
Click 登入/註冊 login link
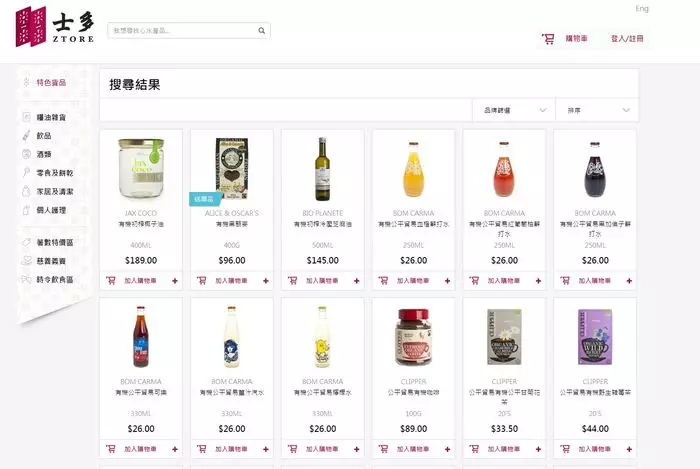(x=627, y=39)
